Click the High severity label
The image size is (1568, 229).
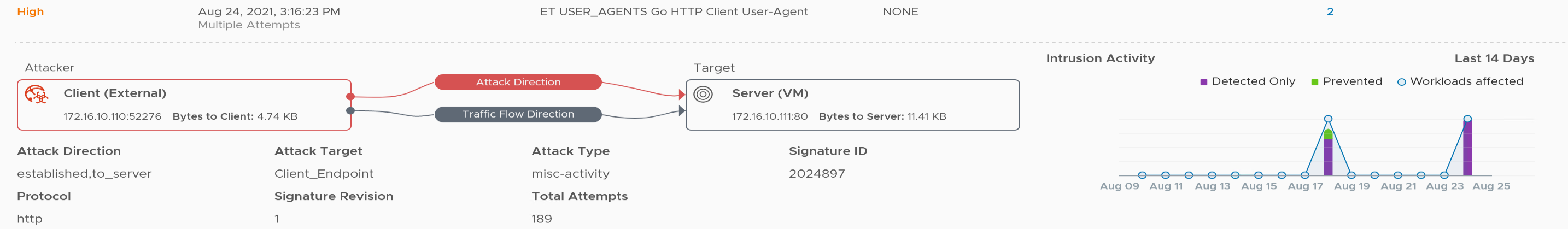click(31, 11)
